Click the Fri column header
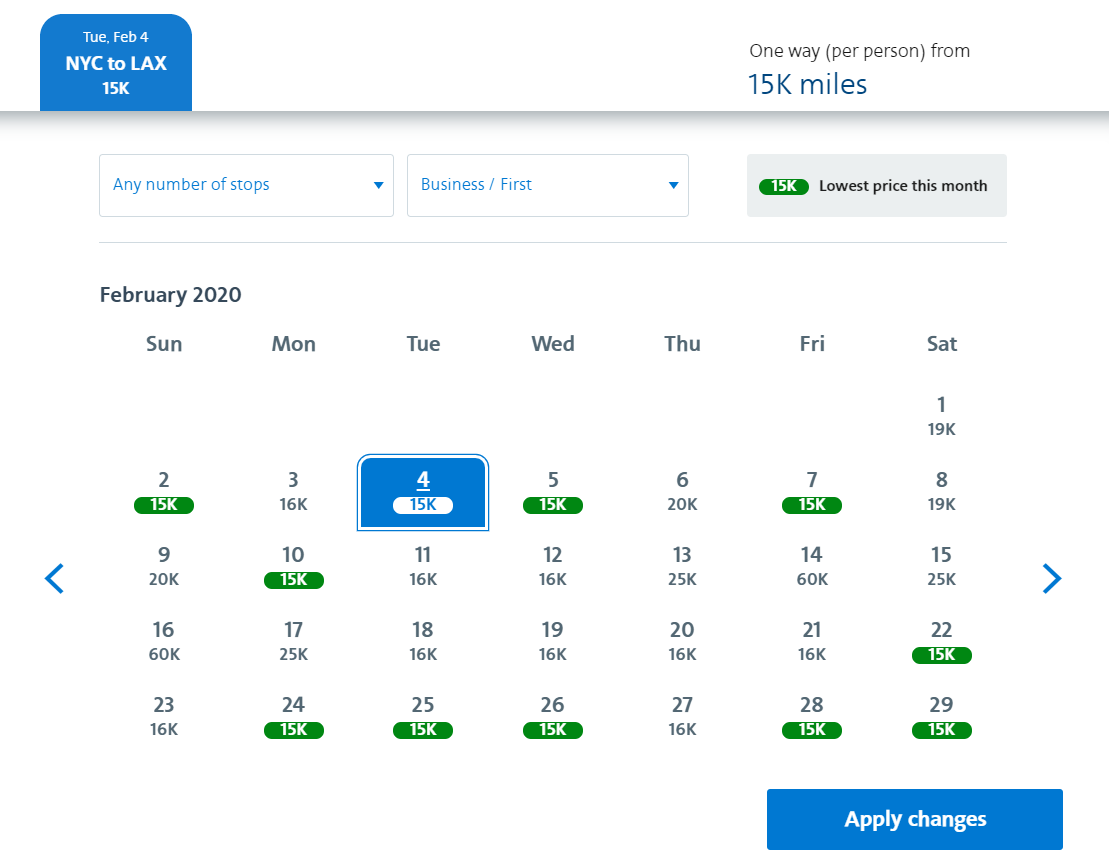This screenshot has height=854, width=1109. 812,344
